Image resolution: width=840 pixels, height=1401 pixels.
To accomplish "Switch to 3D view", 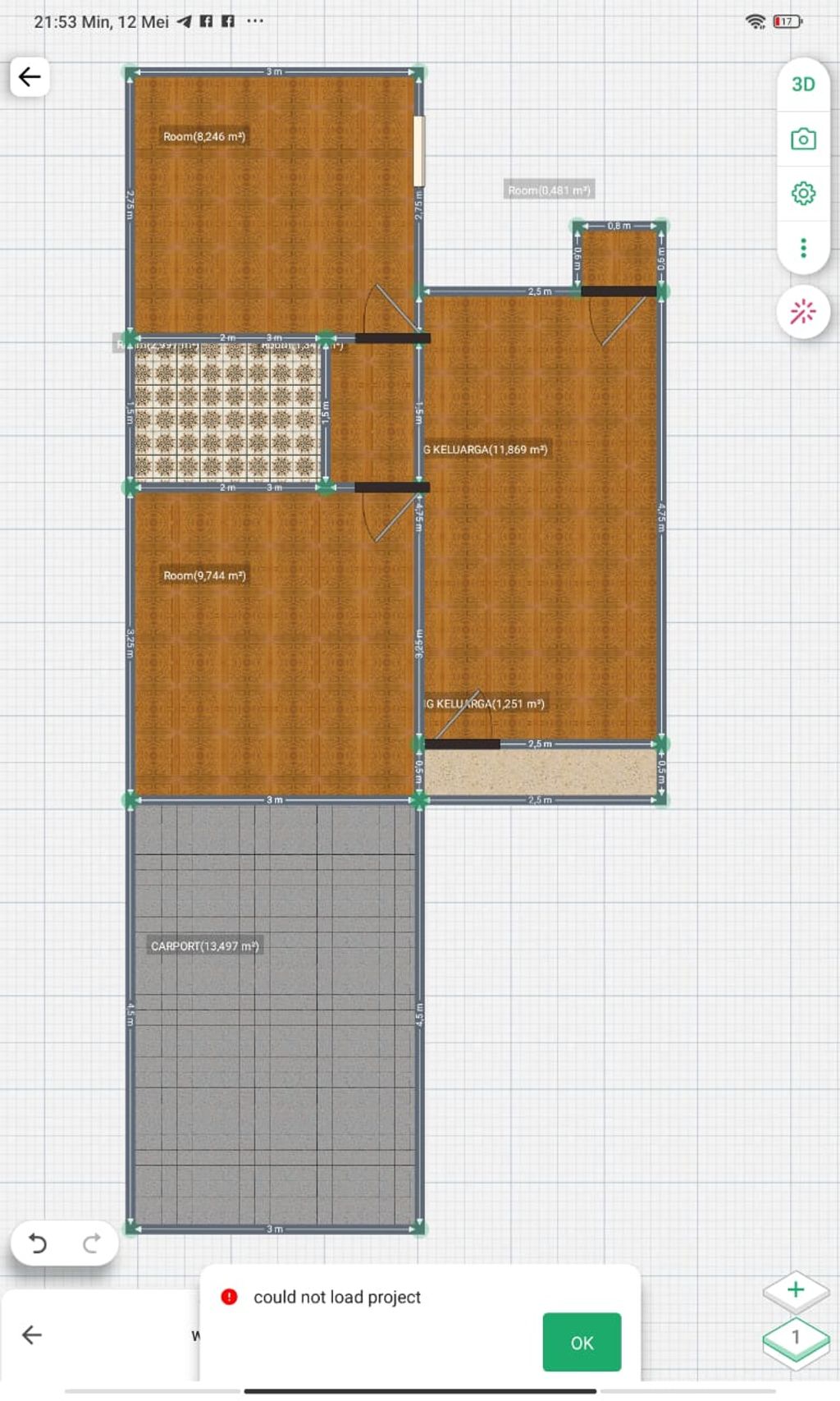I will click(802, 85).
